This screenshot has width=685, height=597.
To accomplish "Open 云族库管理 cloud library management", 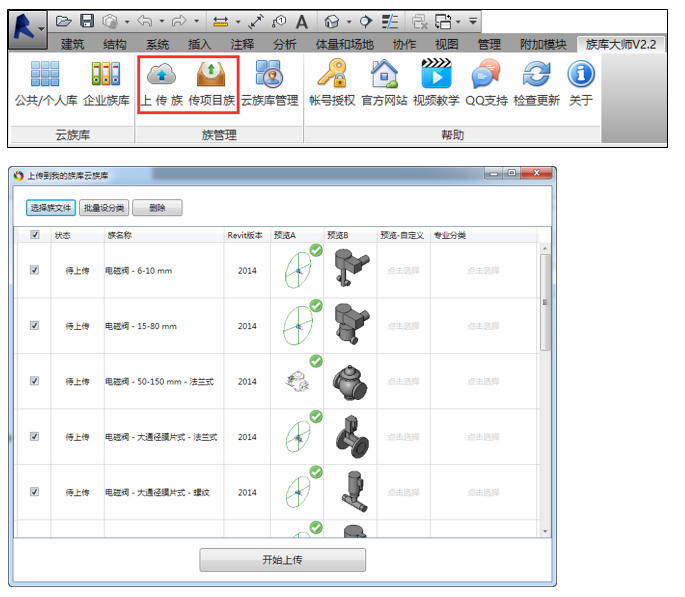I will coord(269,77).
